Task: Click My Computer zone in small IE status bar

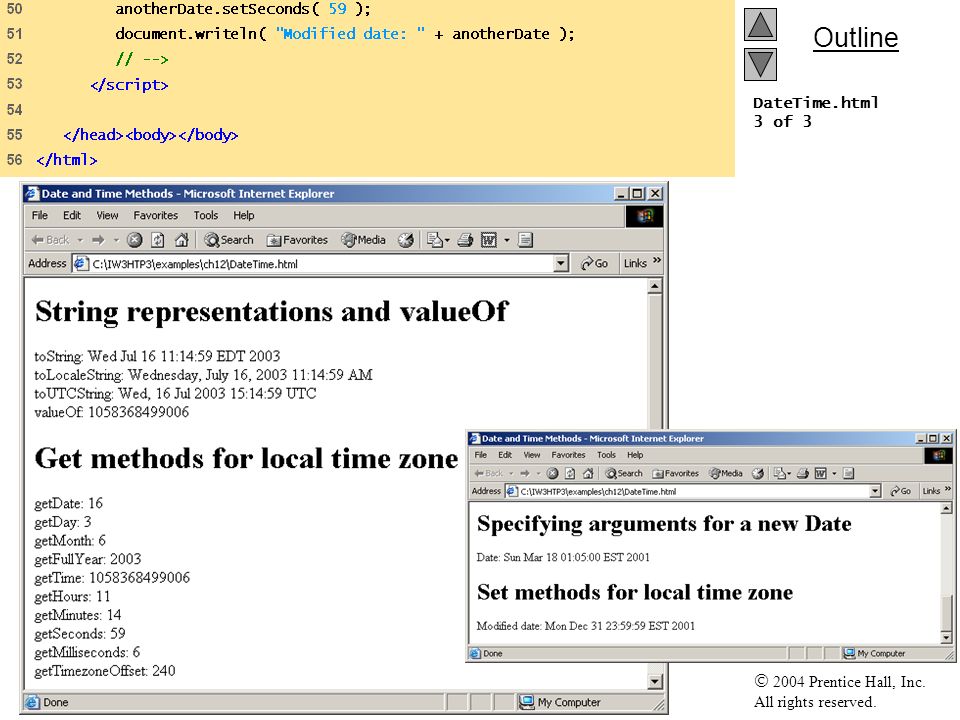Action: point(874,653)
